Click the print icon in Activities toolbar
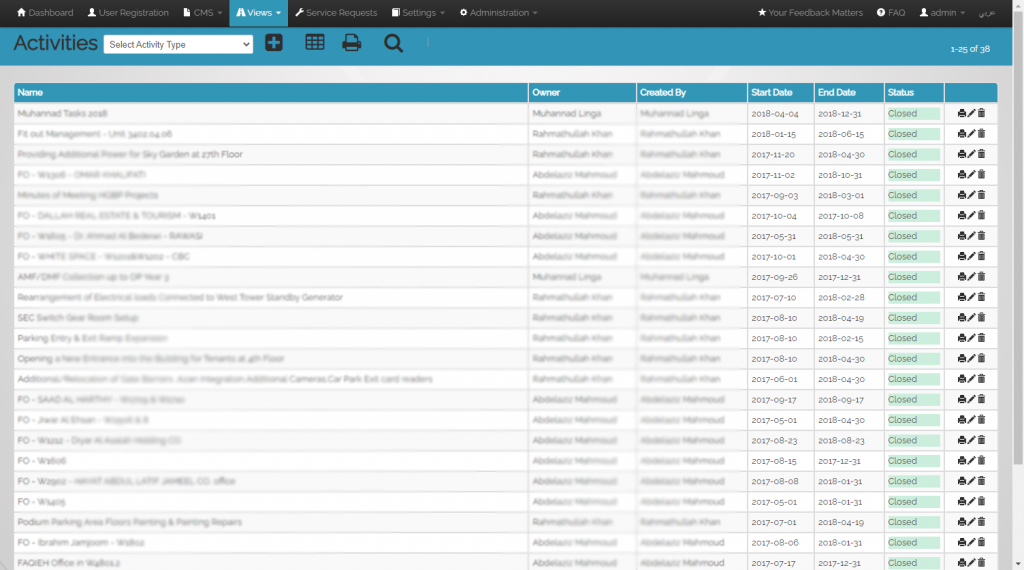The height and width of the screenshot is (570, 1024). [352, 43]
